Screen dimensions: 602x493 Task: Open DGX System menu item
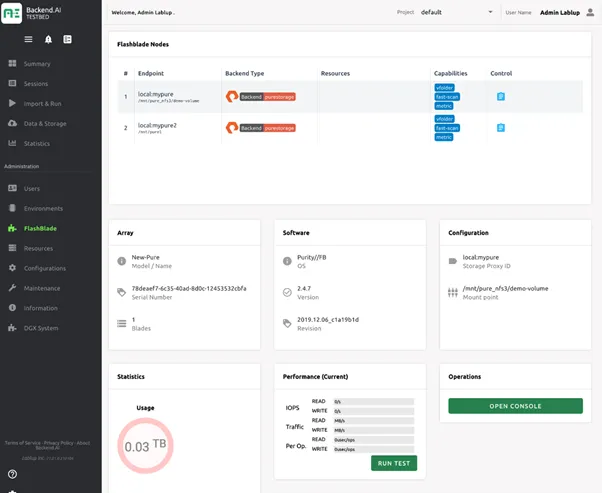[41, 328]
